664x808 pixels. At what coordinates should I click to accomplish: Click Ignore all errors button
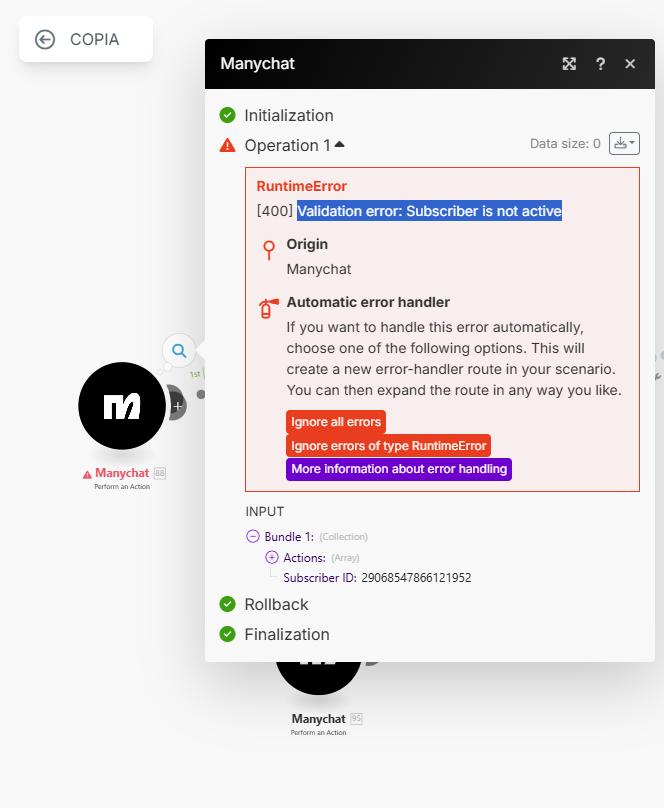pos(336,422)
